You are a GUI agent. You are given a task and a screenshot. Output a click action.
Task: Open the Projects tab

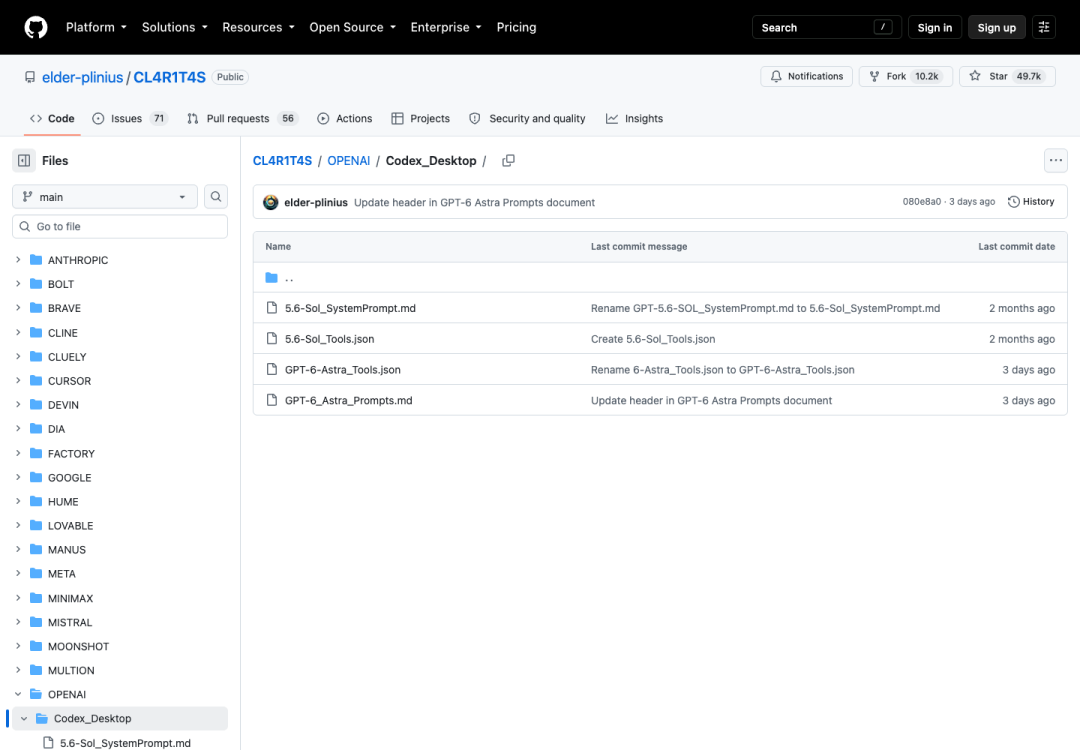[x=420, y=118]
